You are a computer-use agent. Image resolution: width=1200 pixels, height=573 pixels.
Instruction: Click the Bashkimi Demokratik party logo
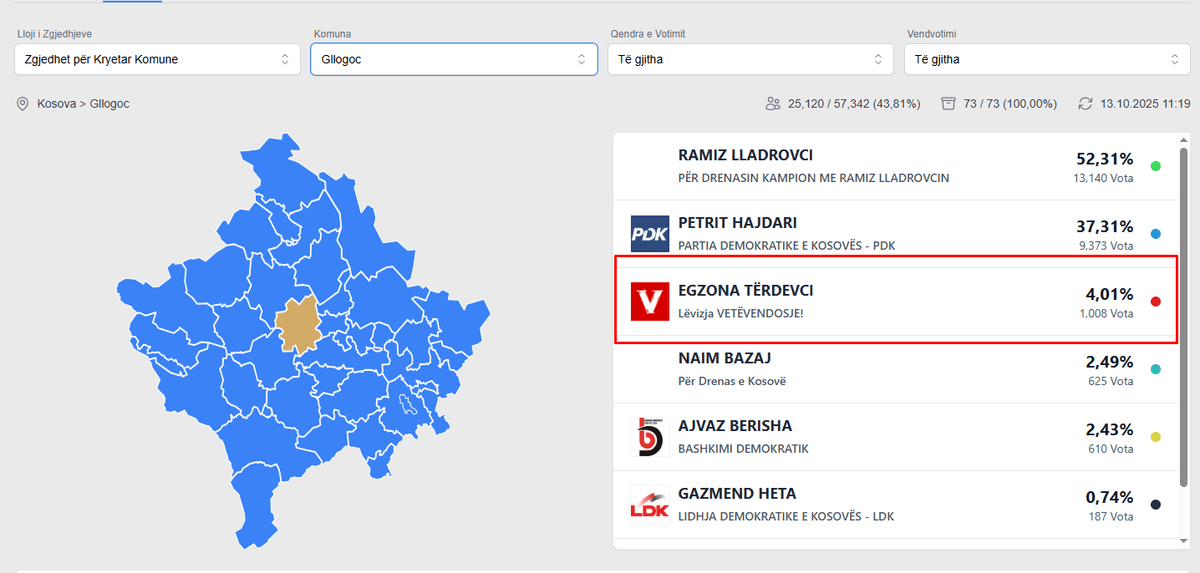[649, 437]
